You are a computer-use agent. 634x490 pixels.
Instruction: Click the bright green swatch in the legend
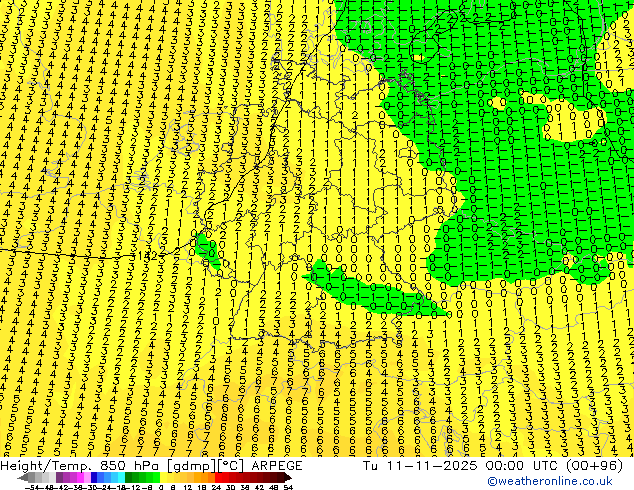(156, 478)
